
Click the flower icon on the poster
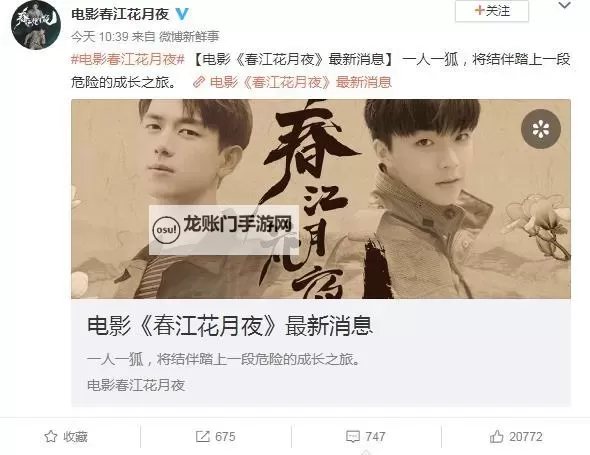coord(541,129)
